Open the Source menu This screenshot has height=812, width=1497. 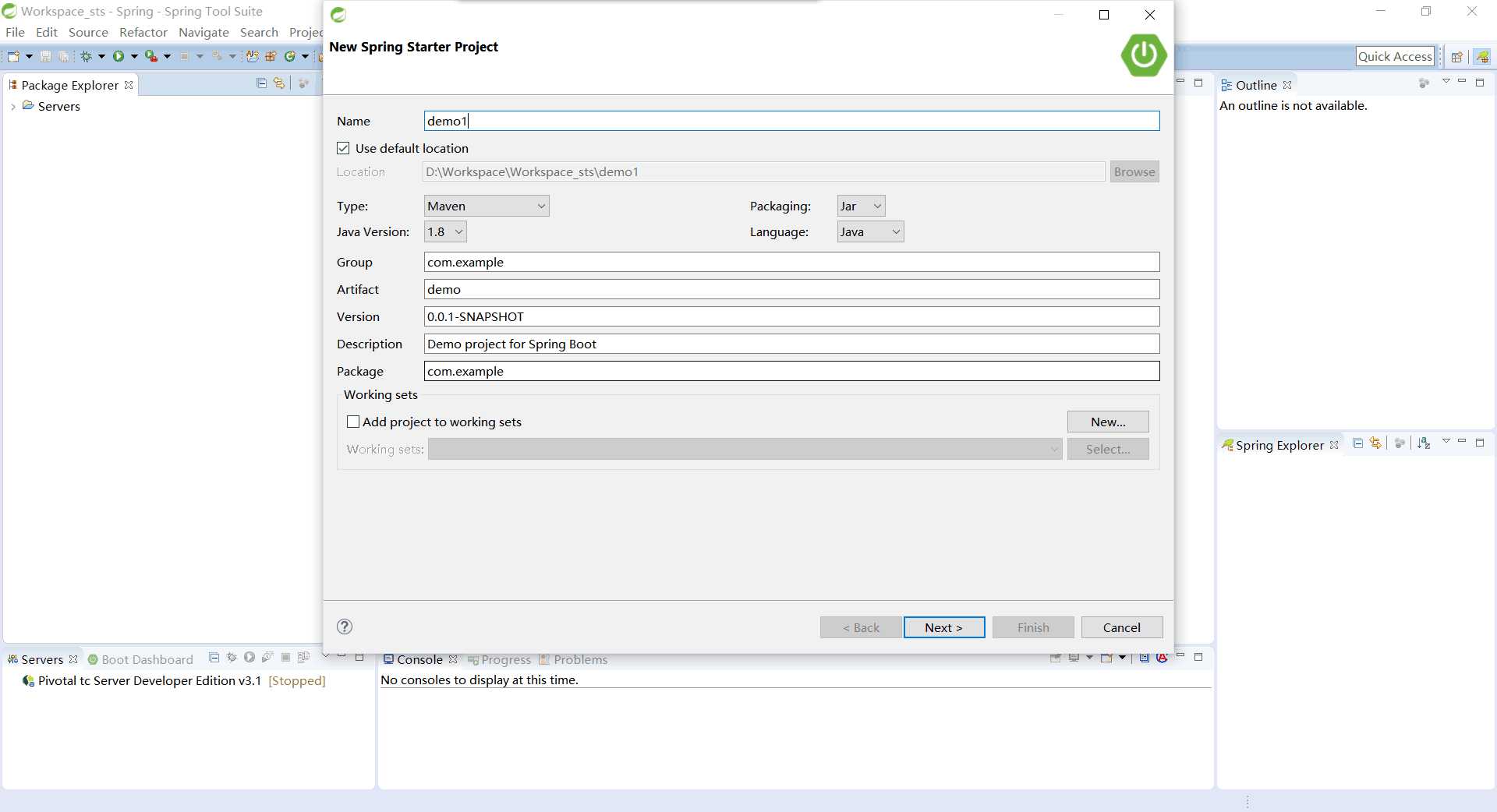coord(88,32)
